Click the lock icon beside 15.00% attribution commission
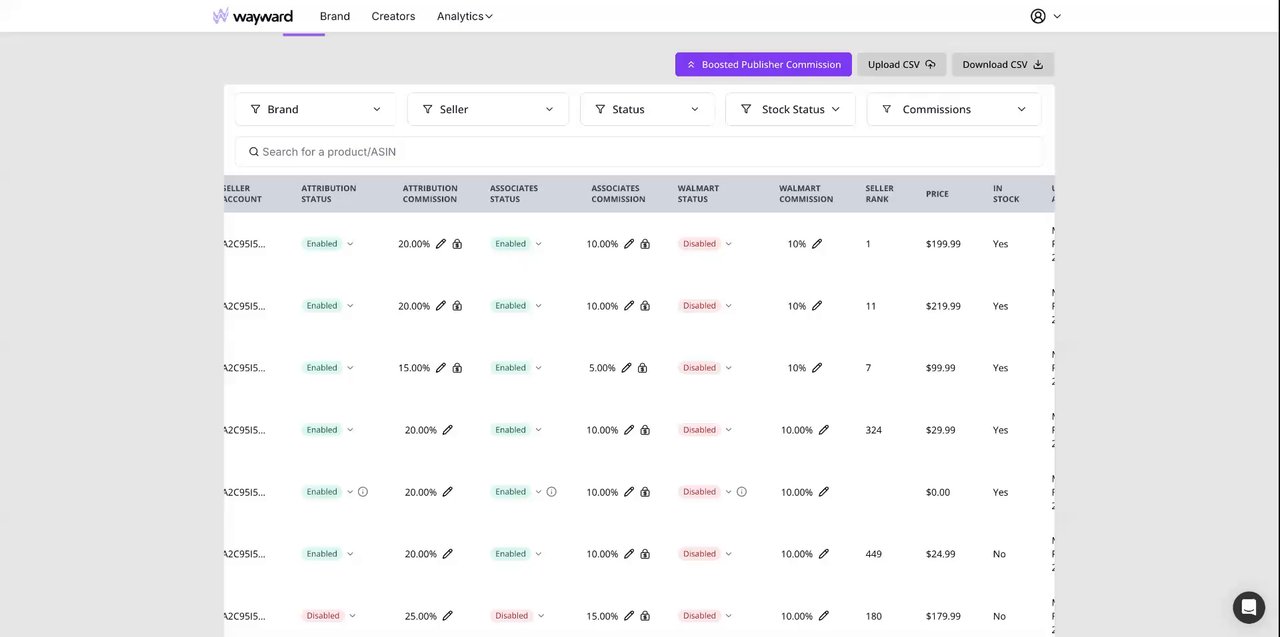 point(457,368)
